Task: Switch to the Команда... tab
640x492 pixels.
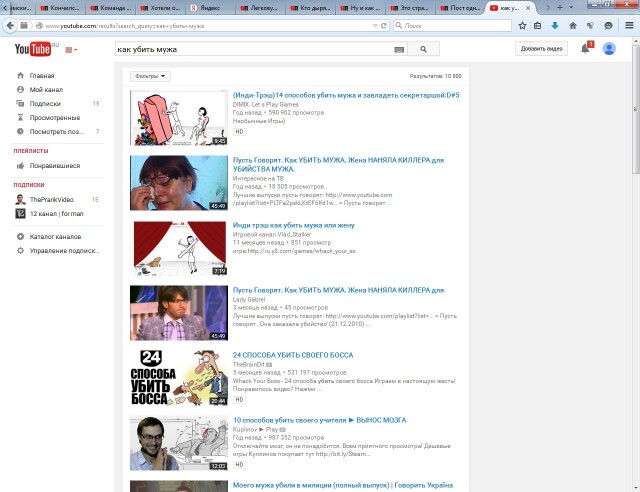Action: pyautogui.click(x=111, y=8)
